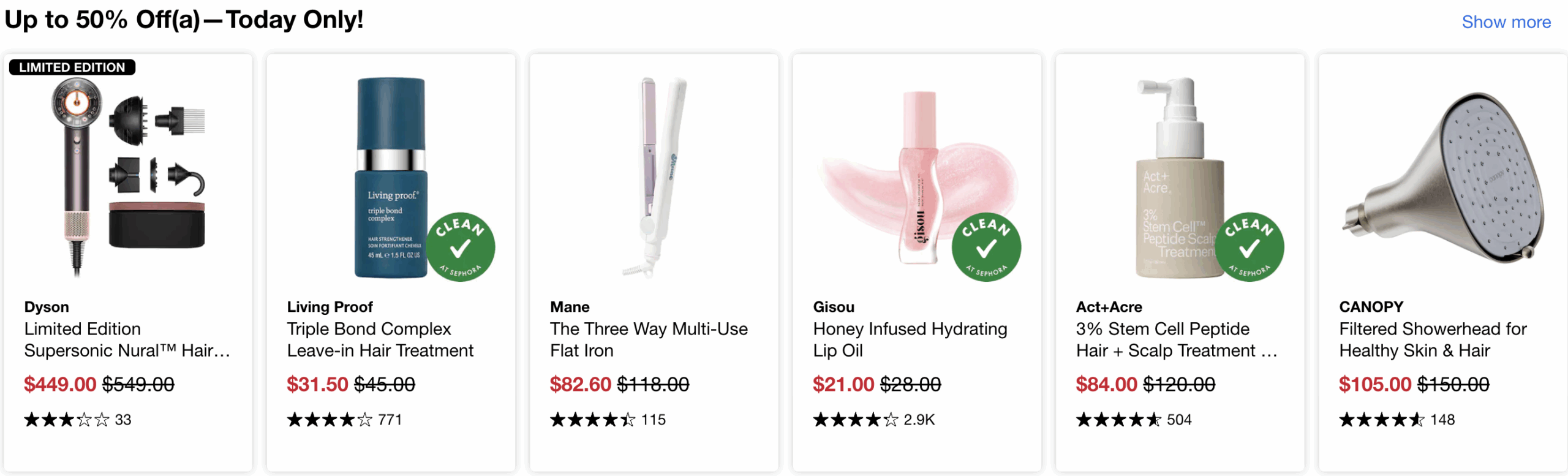Open Triple Bond Complex Leave-in Hair Treatment title

(380, 339)
